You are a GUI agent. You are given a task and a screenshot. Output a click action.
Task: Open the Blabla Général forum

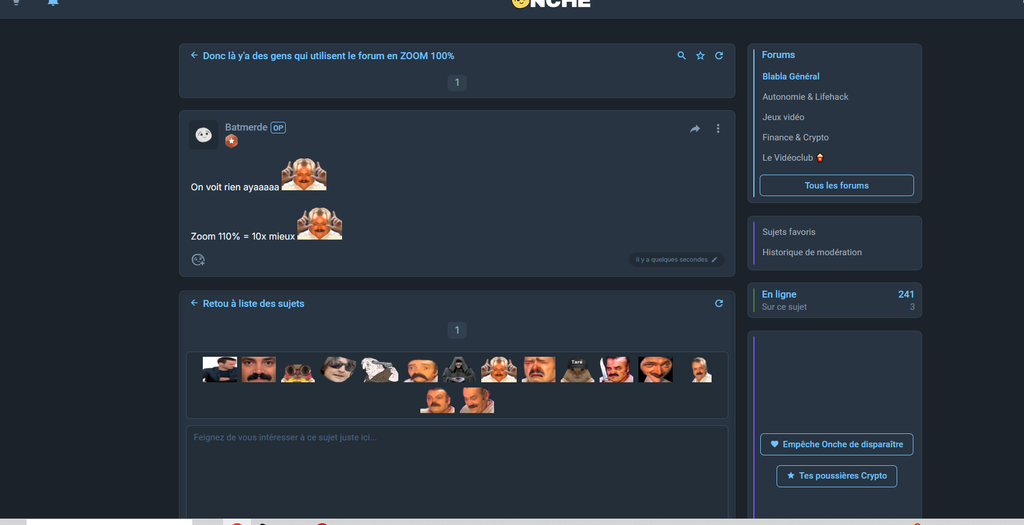pyautogui.click(x=791, y=76)
